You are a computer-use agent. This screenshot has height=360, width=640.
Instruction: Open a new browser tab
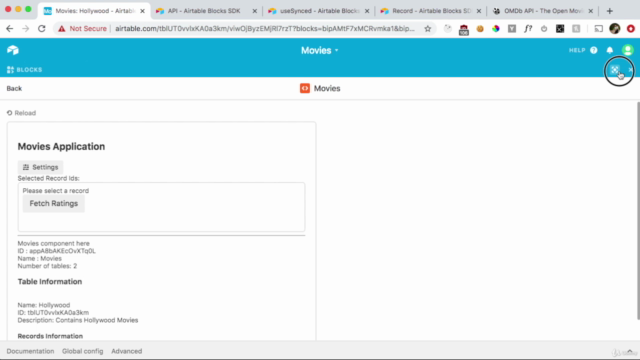[x=609, y=11]
